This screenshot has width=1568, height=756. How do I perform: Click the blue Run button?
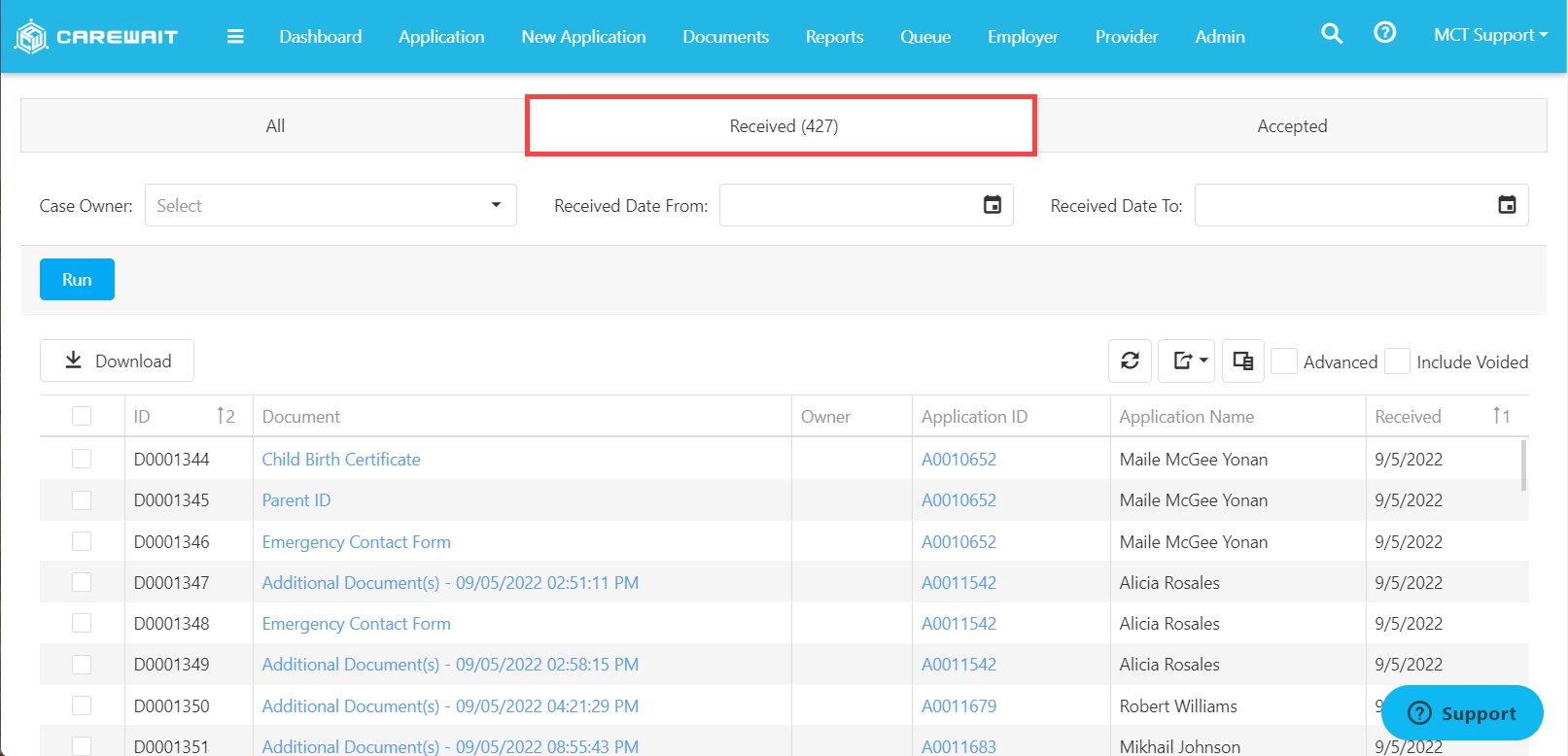pos(77,279)
